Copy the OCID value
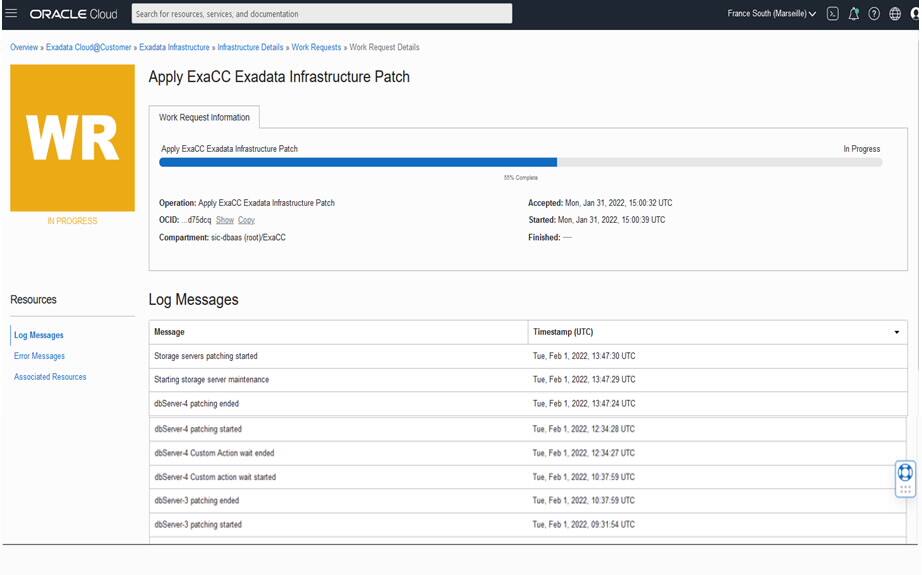Viewport: 922px width, 575px height. tap(246, 220)
